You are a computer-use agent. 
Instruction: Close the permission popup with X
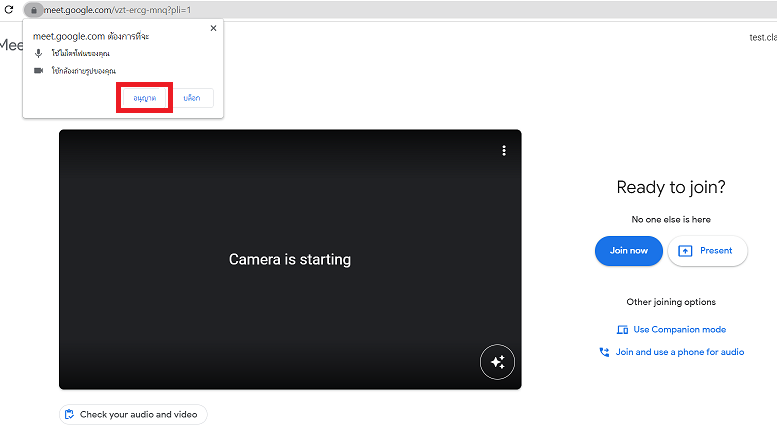[x=213, y=28]
